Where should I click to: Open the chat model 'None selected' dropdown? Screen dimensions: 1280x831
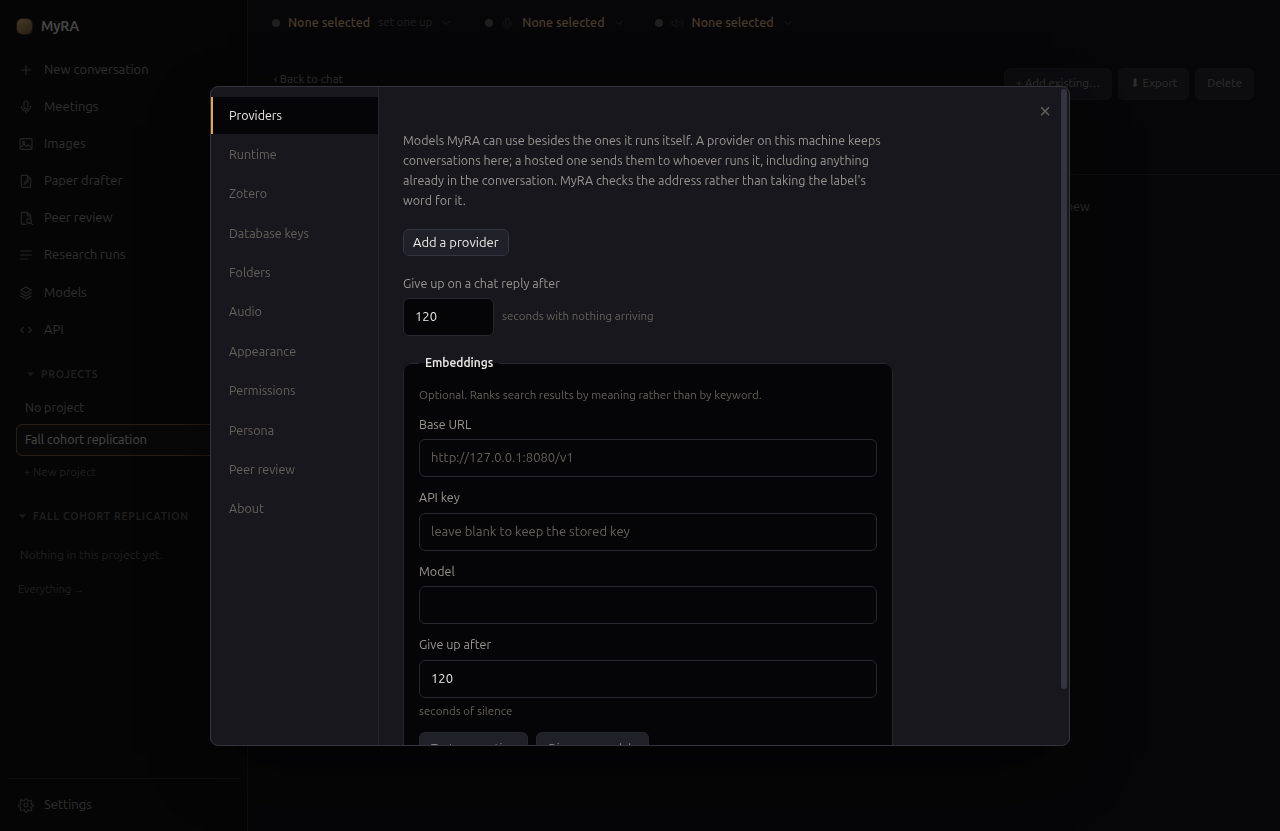click(362, 22)
